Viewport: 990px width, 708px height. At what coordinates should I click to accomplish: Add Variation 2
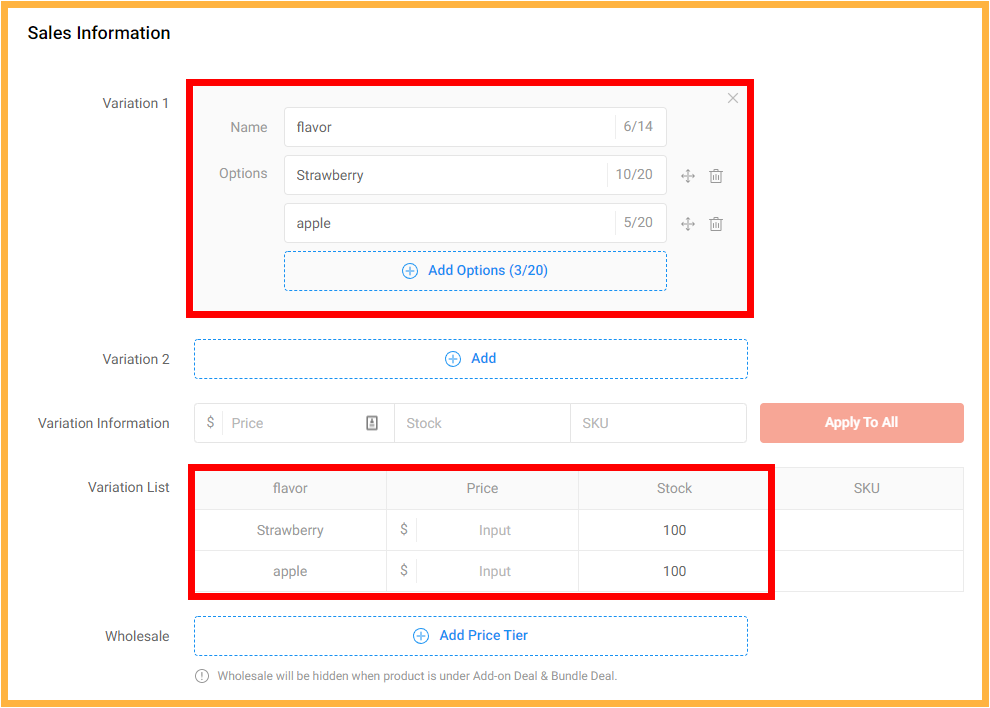tap(470, 359)
